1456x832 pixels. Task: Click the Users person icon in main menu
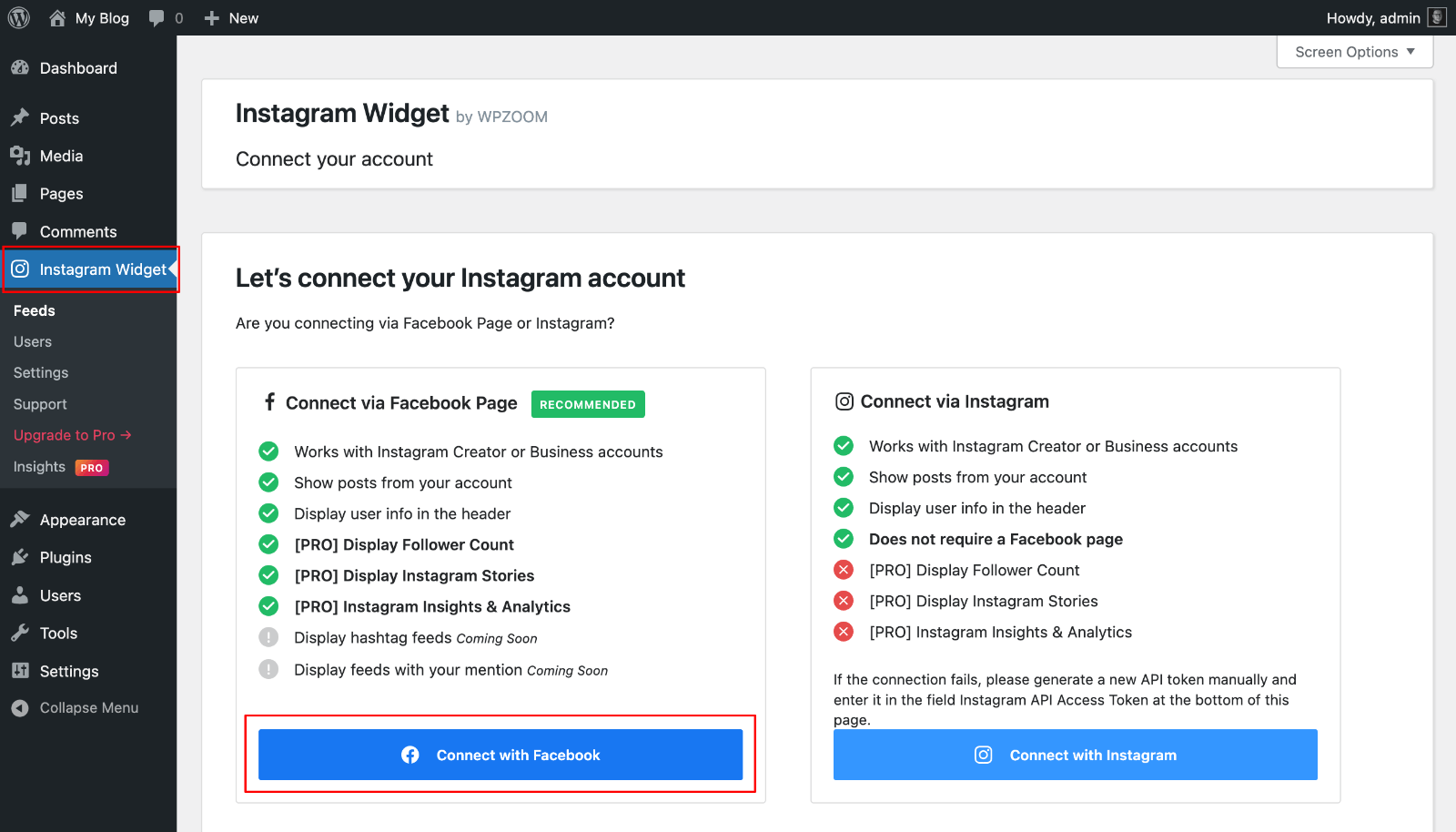coord(20,595)
